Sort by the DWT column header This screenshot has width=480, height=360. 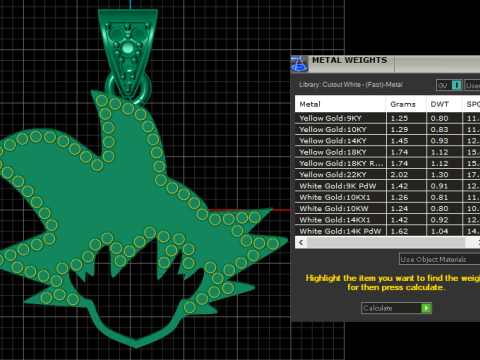(444, 104)
